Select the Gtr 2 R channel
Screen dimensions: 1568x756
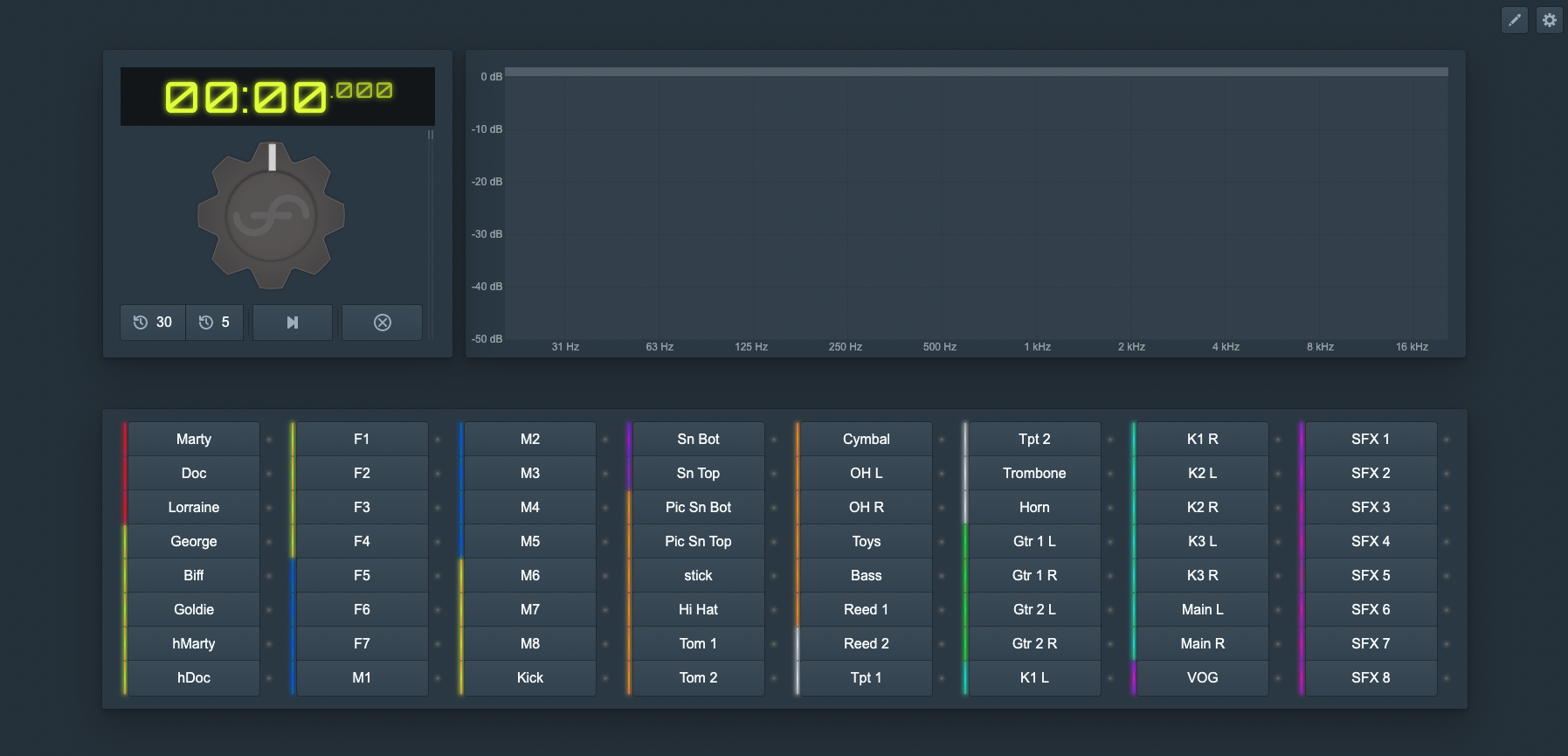pyautogui.click(x=1034, y=643)
